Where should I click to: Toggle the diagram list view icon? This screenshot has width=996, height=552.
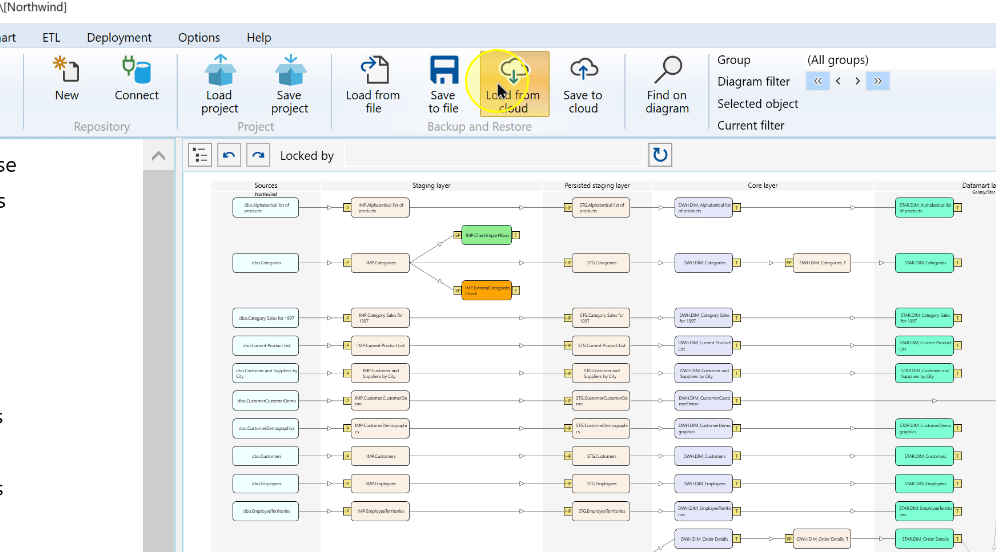[200, 155]
